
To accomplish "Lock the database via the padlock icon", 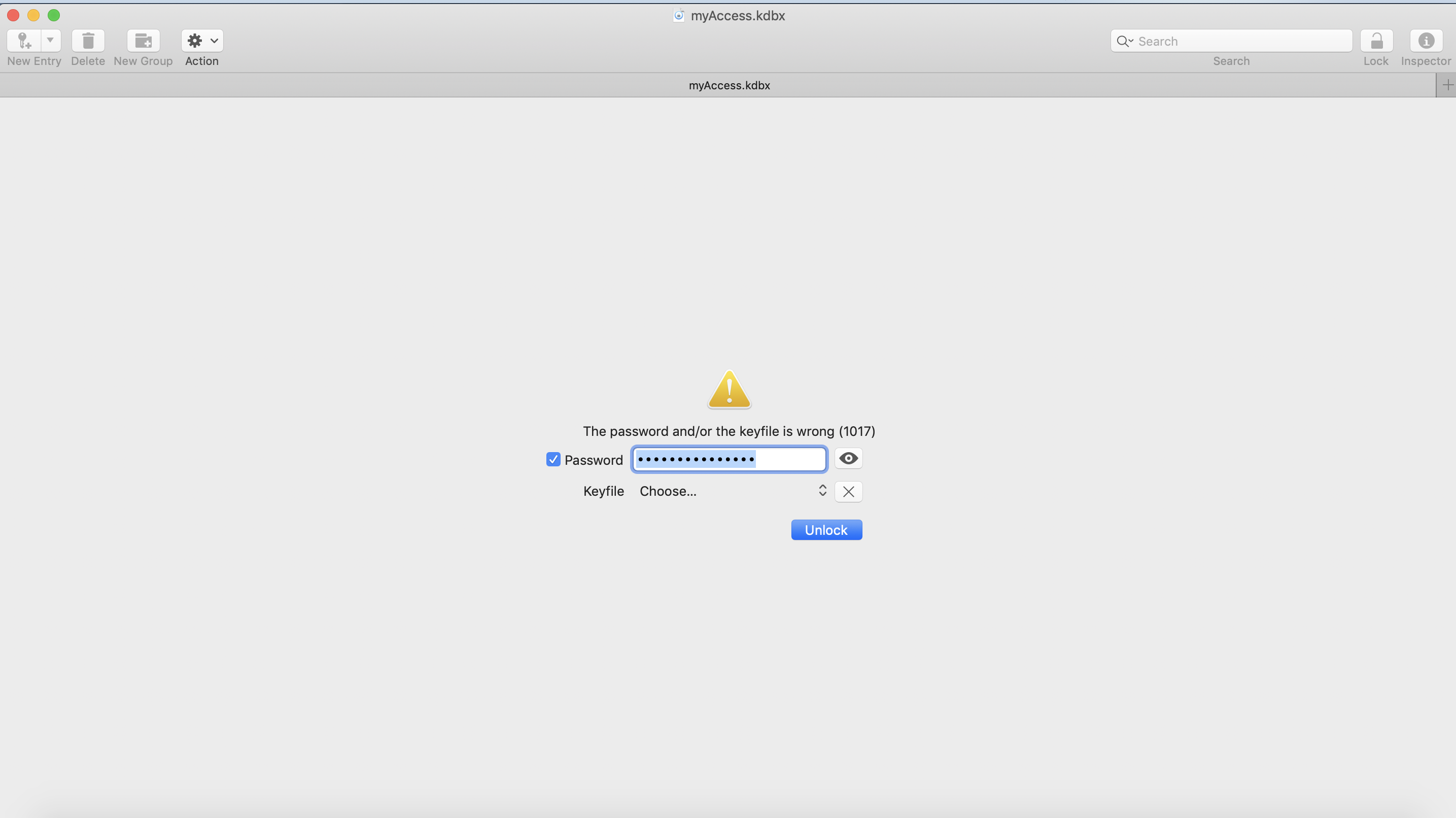I will 1376,41.
